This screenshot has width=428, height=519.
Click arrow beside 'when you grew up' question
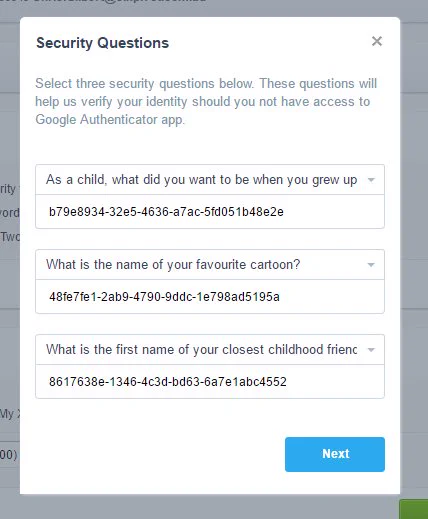(x=371, y=180)
